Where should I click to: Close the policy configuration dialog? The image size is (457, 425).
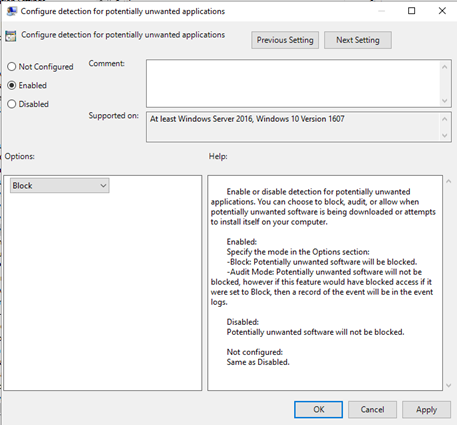click(x=442, y=11)
